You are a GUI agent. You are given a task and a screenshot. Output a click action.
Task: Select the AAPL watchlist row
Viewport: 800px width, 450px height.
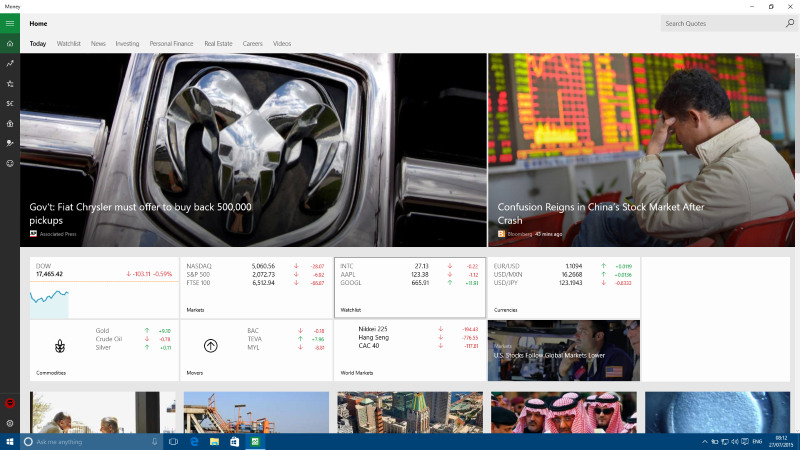tap(409, 274)
